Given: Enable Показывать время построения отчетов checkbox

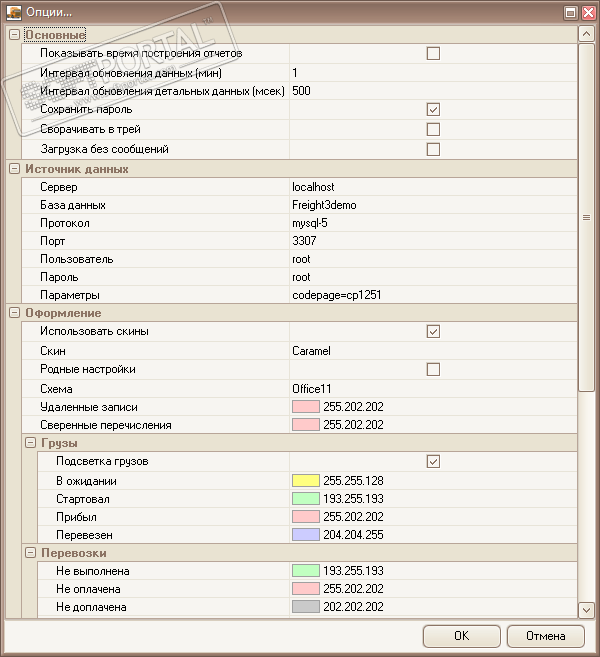Looking at the screenshot, I should tap(433, 54).
